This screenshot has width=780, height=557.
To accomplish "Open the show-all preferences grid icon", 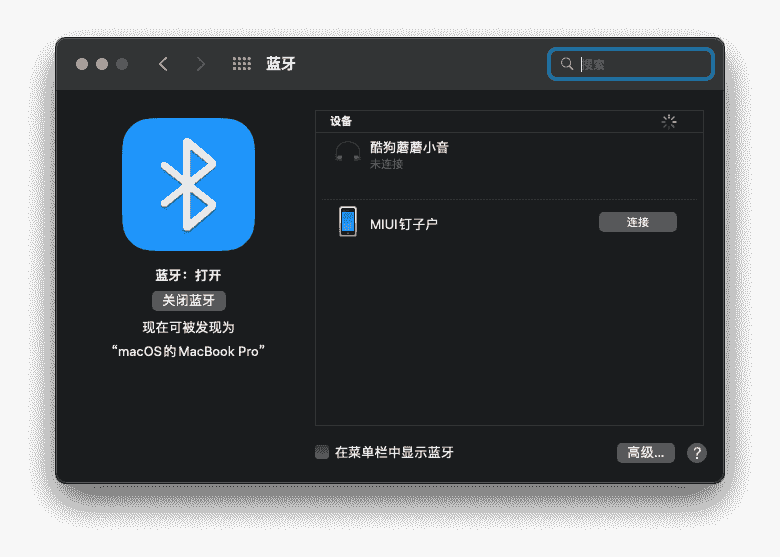I will click(242, 64).
